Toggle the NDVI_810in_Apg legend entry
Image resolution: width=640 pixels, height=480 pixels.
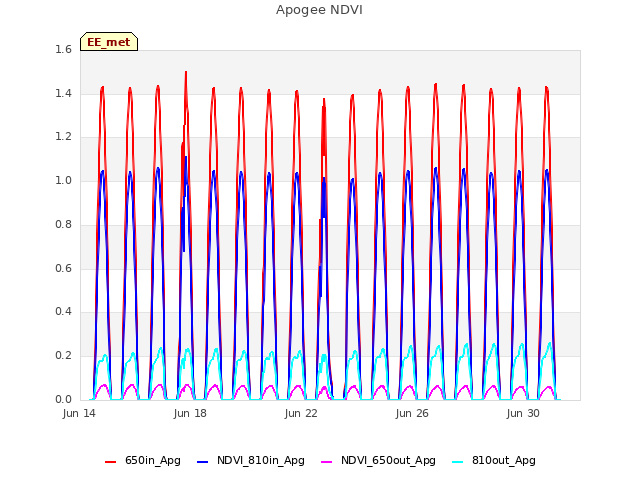click(x=251, y=461)
